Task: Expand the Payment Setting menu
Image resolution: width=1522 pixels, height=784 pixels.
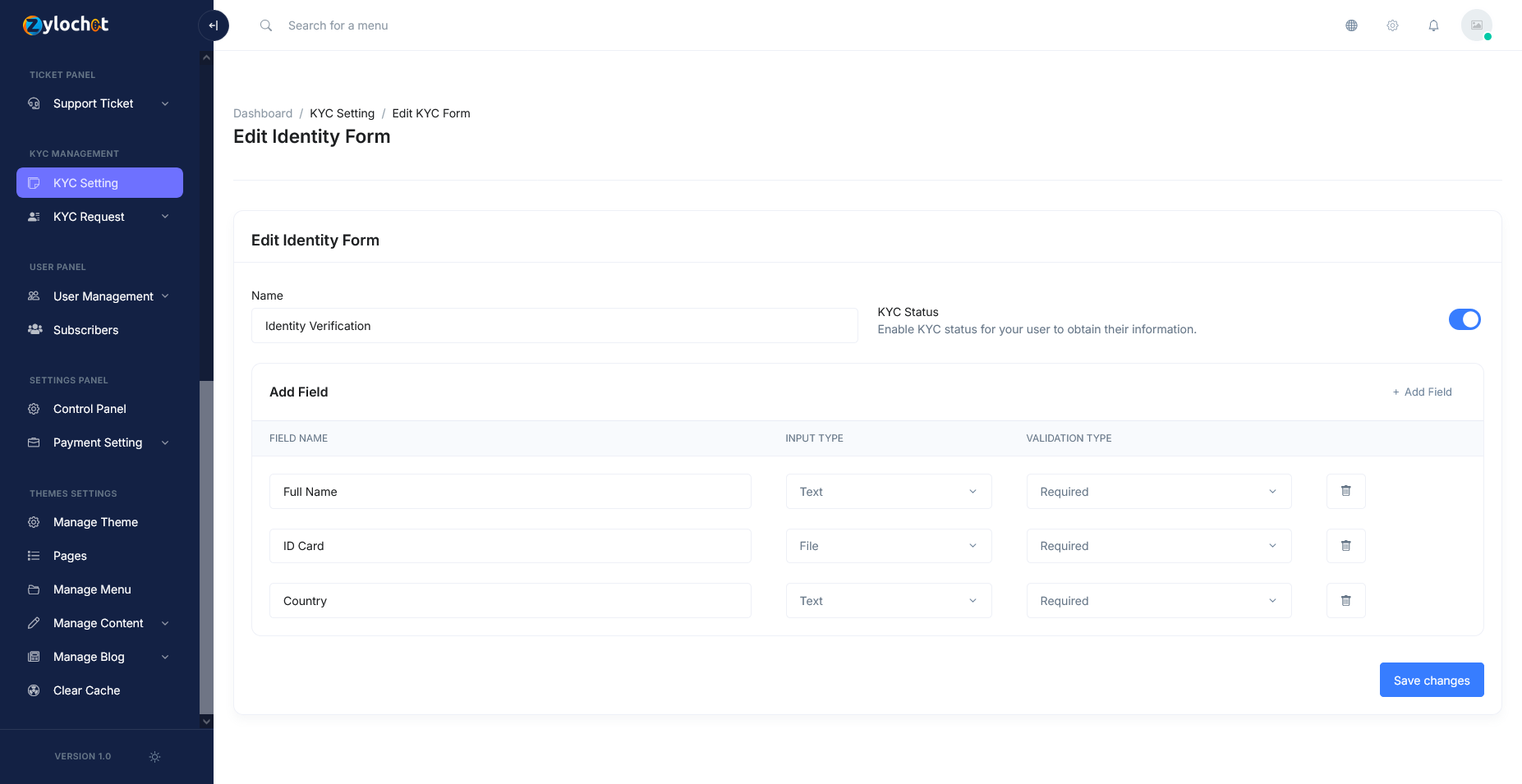Action: [x=99, y=442]
